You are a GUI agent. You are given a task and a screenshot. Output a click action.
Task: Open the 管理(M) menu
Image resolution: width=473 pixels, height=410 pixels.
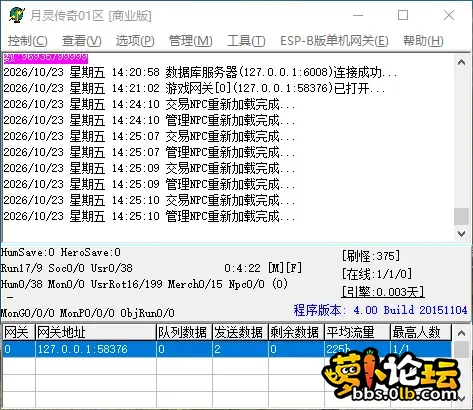pos(191,41)
